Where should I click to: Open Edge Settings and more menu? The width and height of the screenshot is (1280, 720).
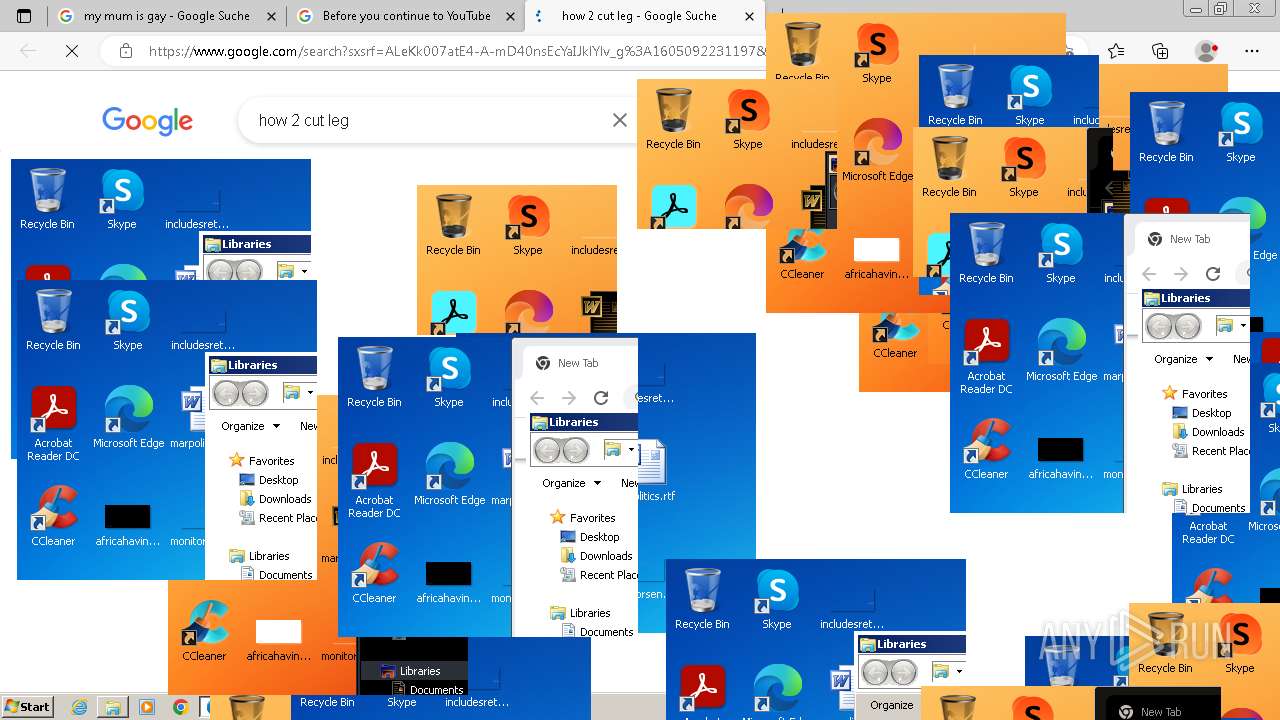pos(1252,51)
